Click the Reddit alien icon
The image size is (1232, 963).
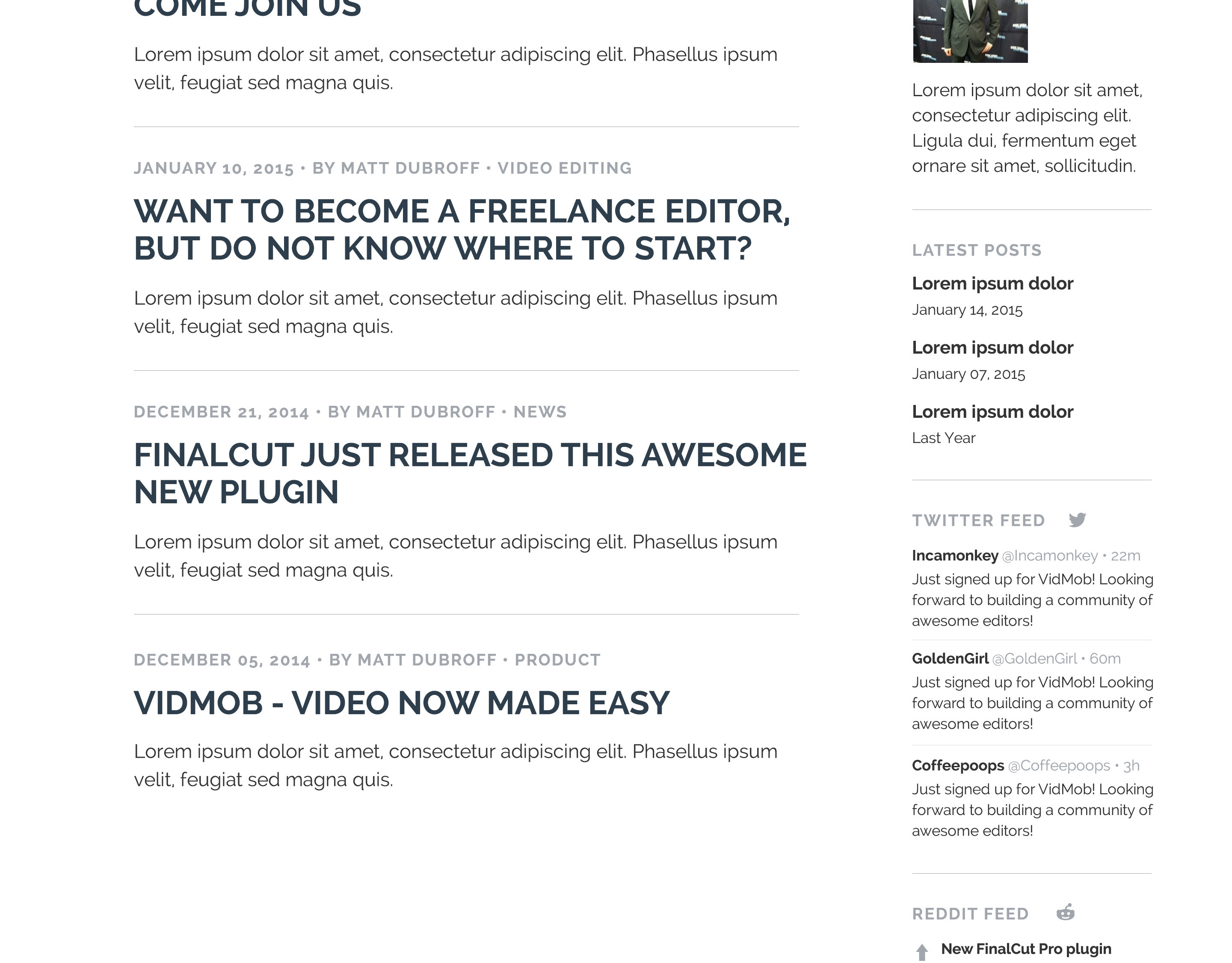click(x=1066, y=912)
